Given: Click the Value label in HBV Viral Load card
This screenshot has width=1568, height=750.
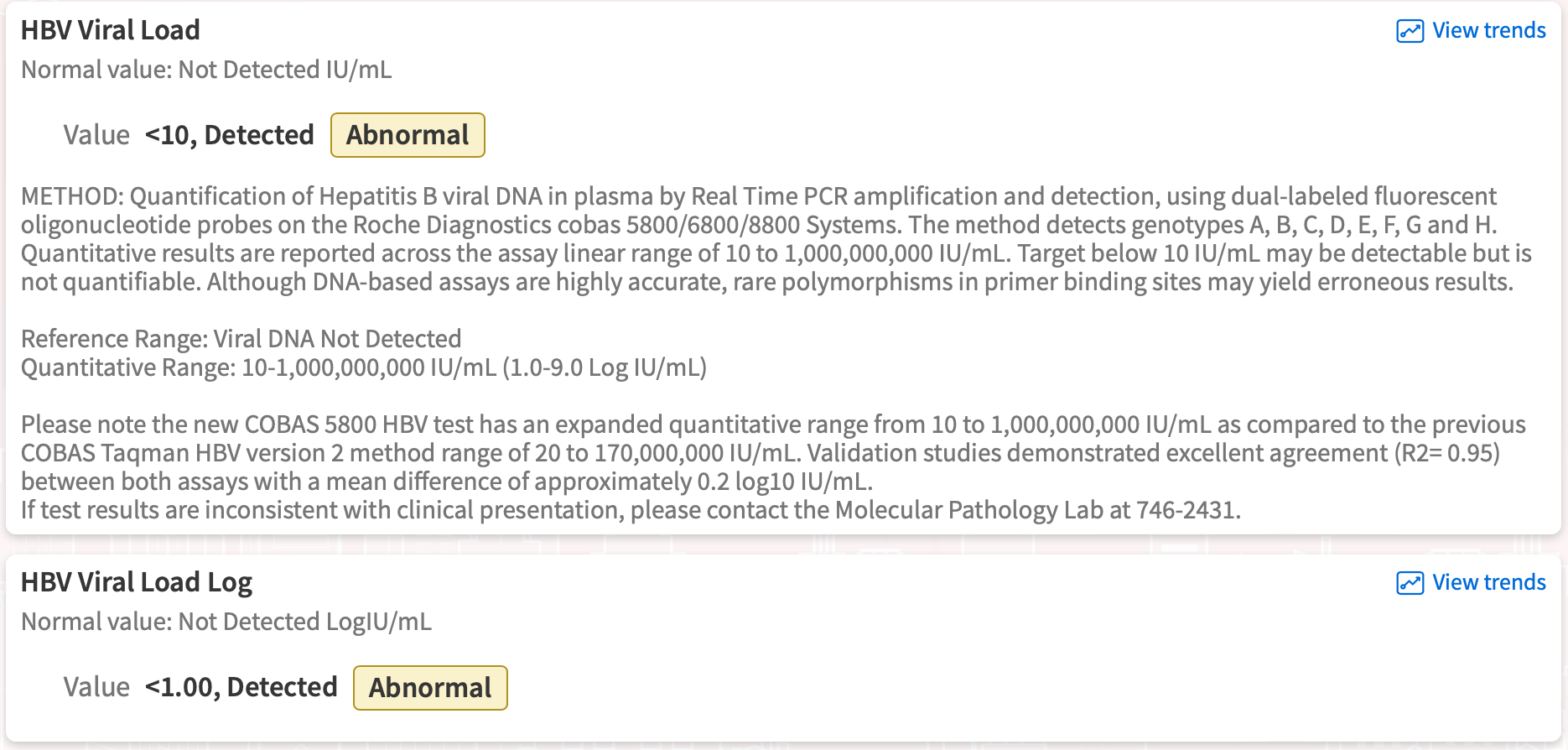Looking at the screenshot, I should pyautogui.click(x=96, y=135).
